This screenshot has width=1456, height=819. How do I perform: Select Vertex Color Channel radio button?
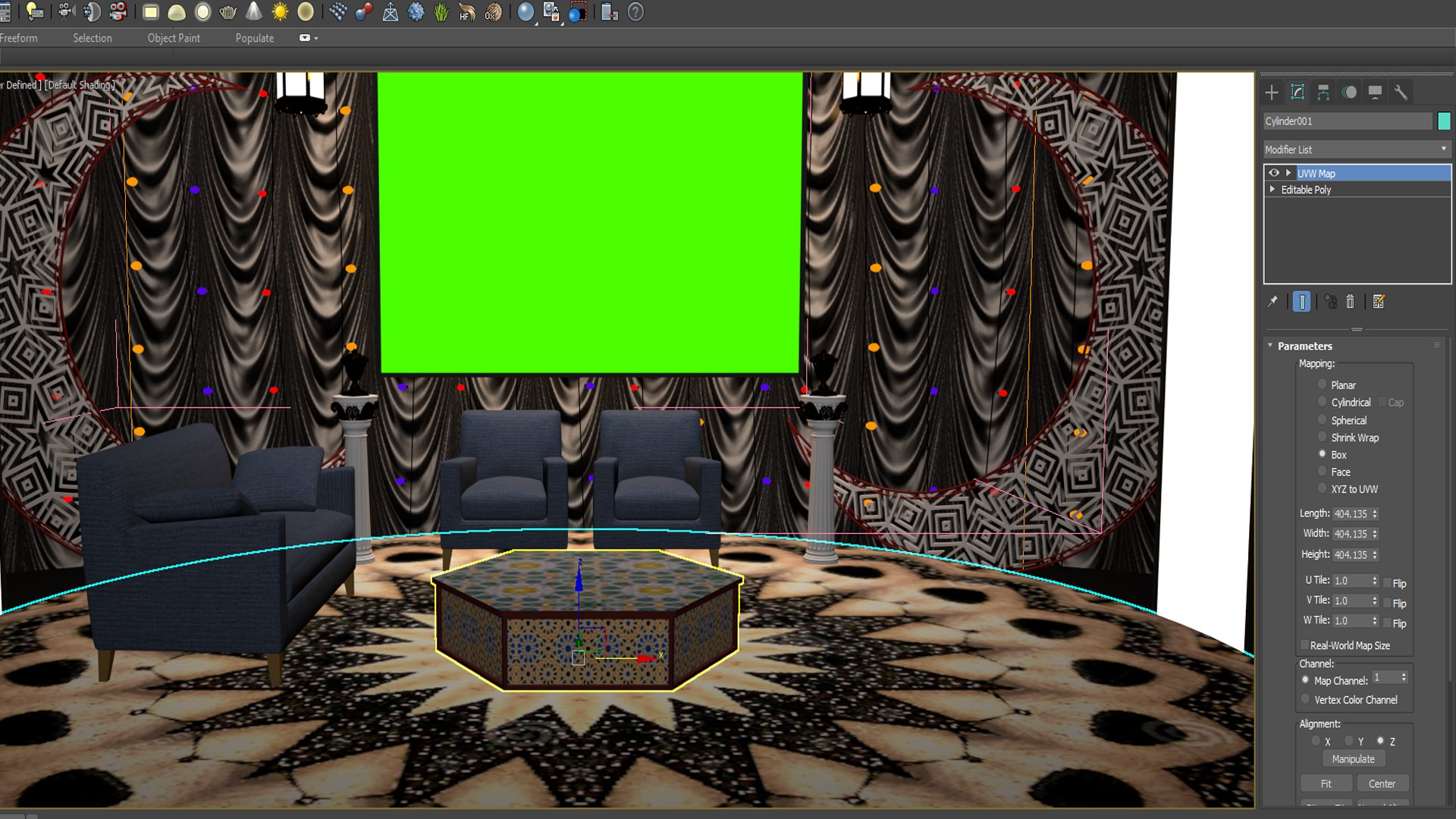click(1305, 699)
